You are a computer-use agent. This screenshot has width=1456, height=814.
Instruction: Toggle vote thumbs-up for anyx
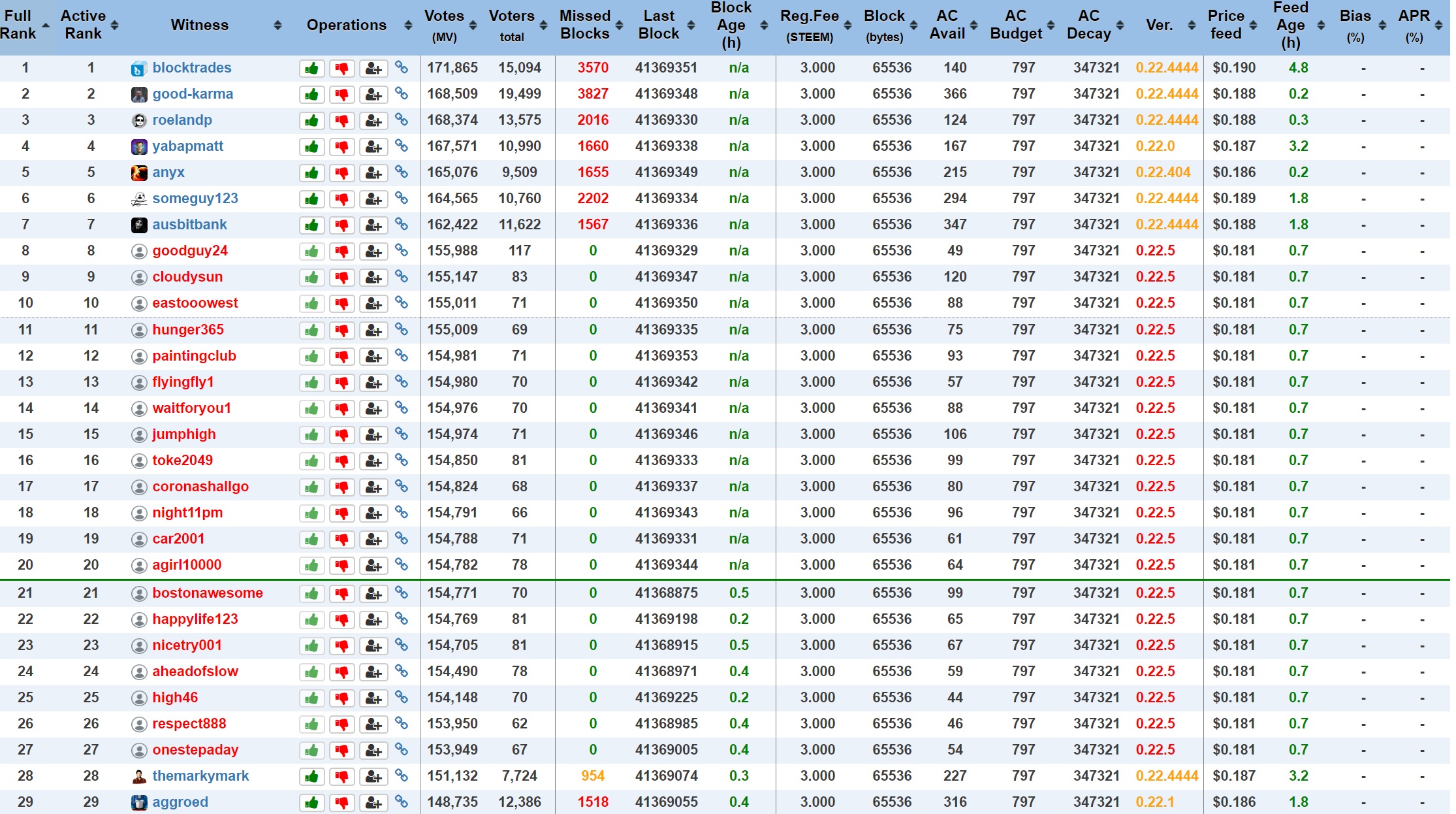tap(311, 172)
